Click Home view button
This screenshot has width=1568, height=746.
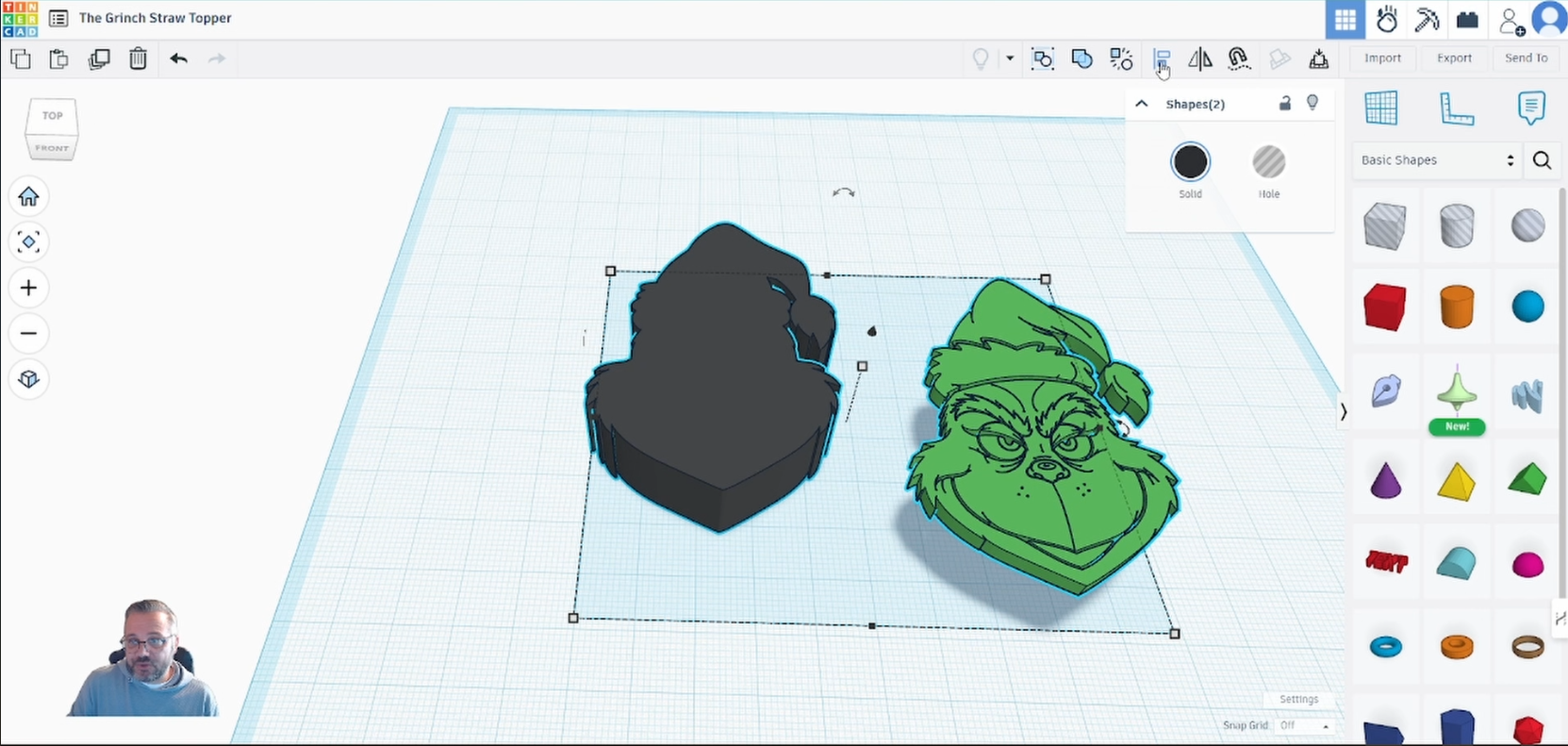point(28,196)
